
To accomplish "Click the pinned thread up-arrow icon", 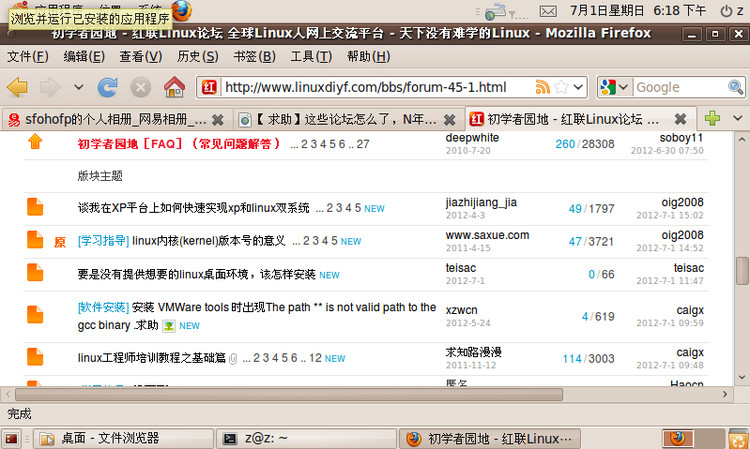I will coord(35,142).
